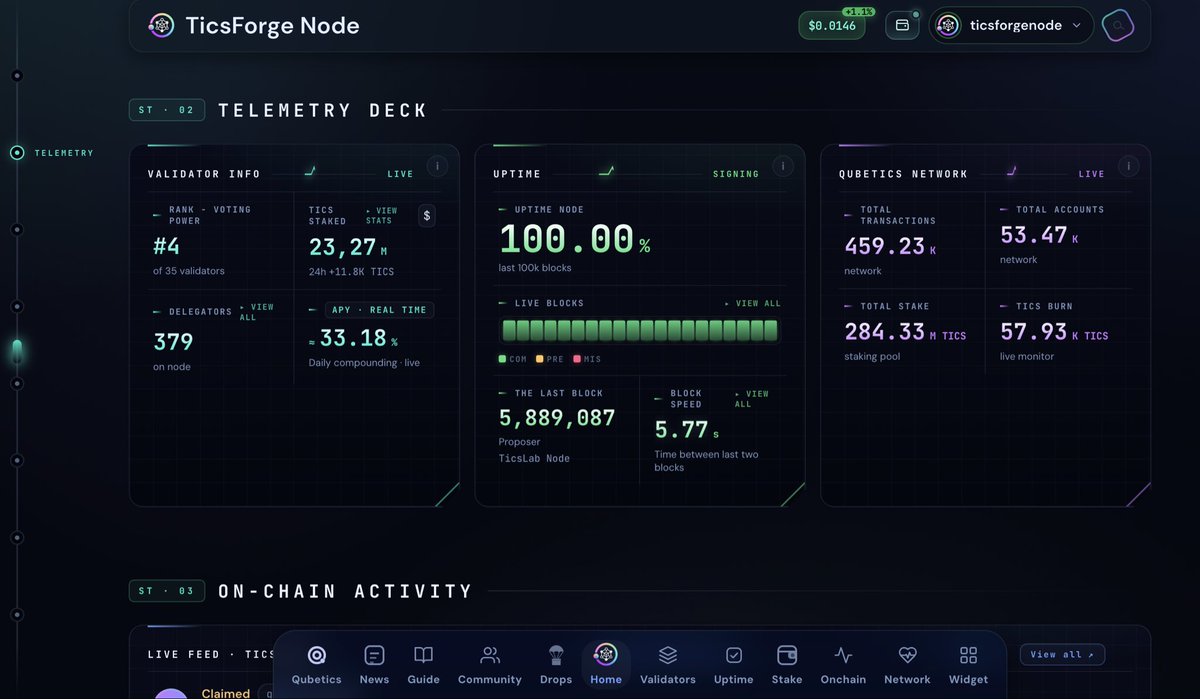Select Home in the bottom dock

click(x=606, y=664)
